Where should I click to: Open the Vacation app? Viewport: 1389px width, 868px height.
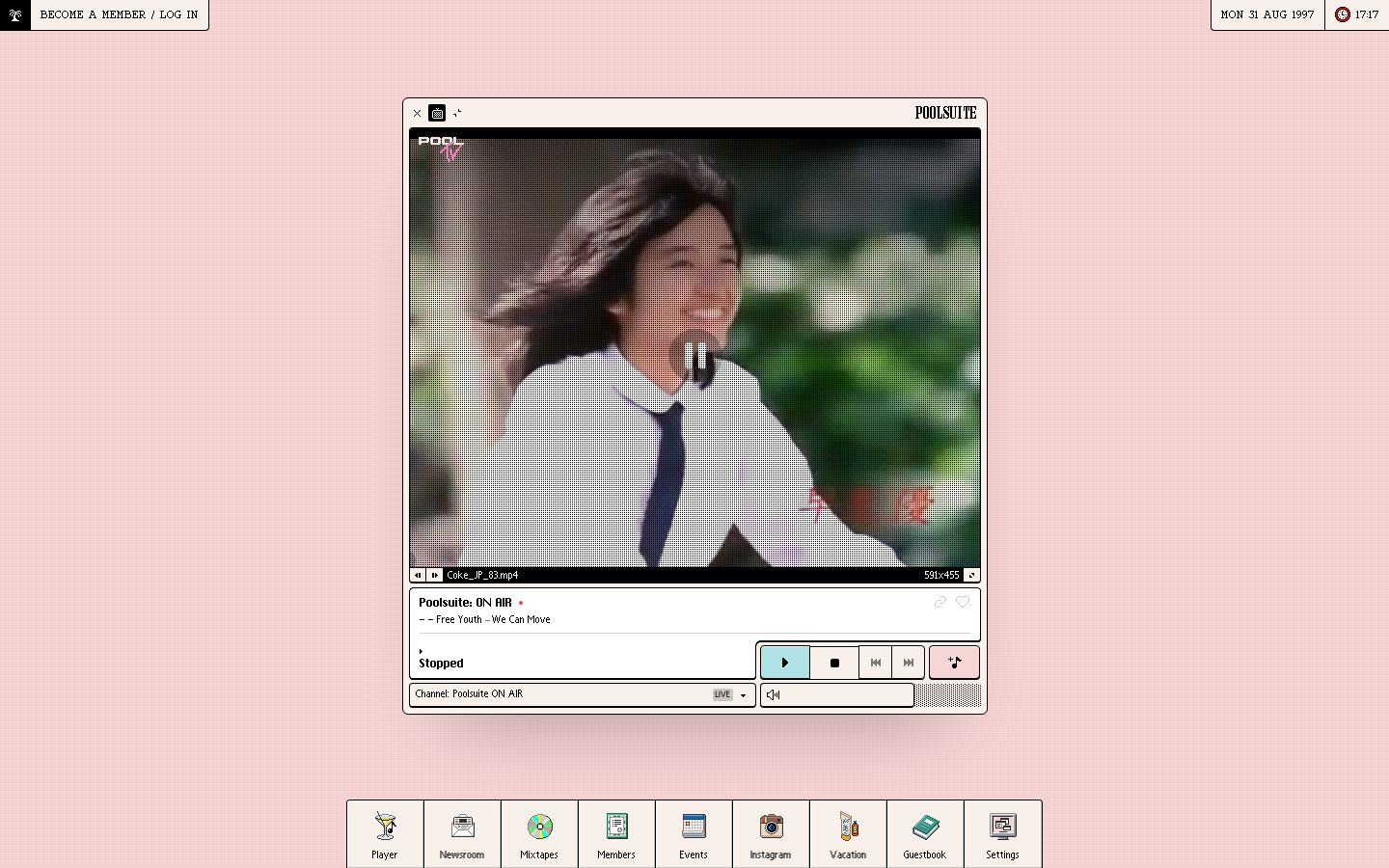848,834
